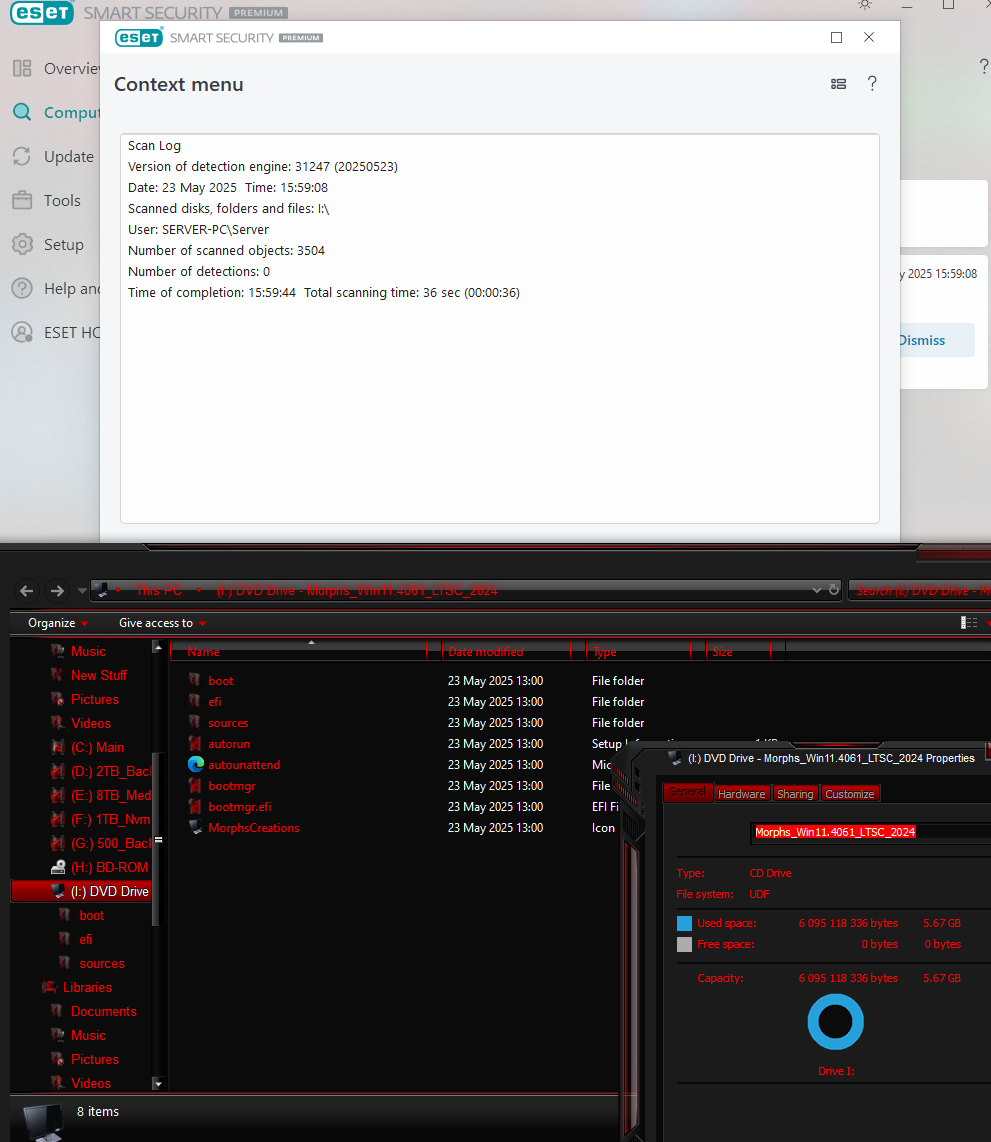
Task: Switch to the Hardware tab in Properties
Action: click(x=741, y=794)
